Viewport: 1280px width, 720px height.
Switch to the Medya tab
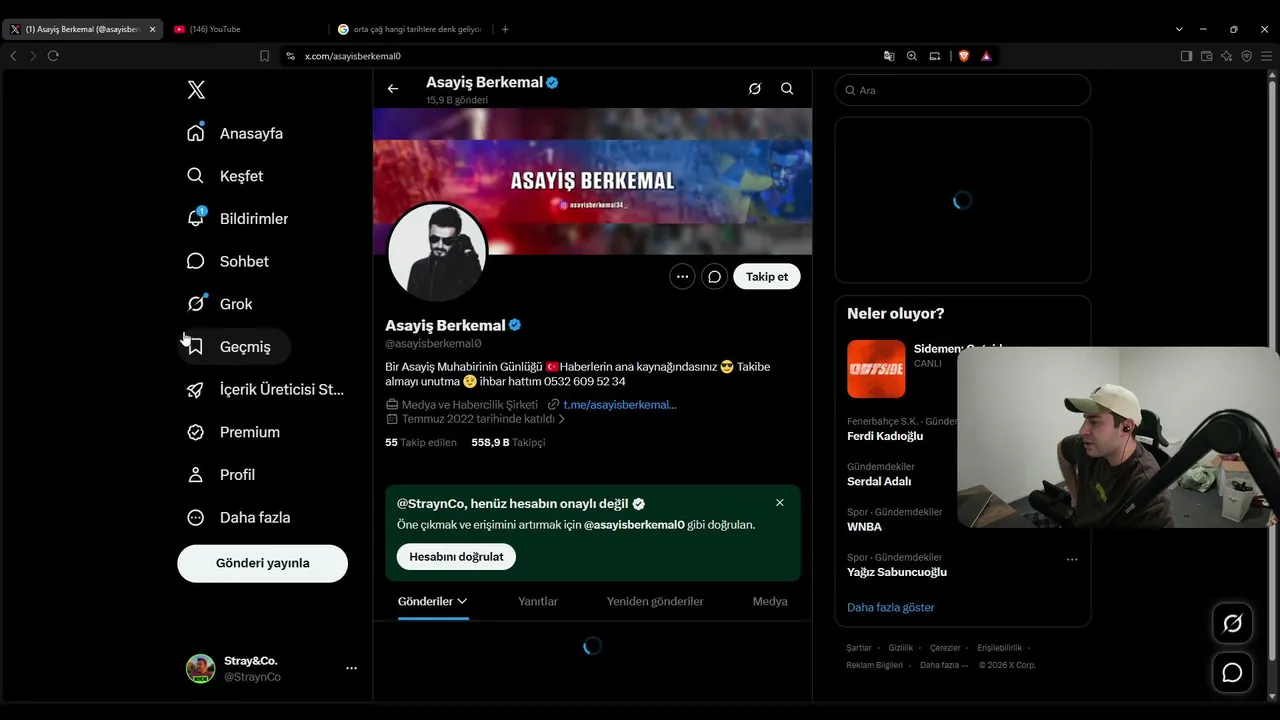point(770,601)
